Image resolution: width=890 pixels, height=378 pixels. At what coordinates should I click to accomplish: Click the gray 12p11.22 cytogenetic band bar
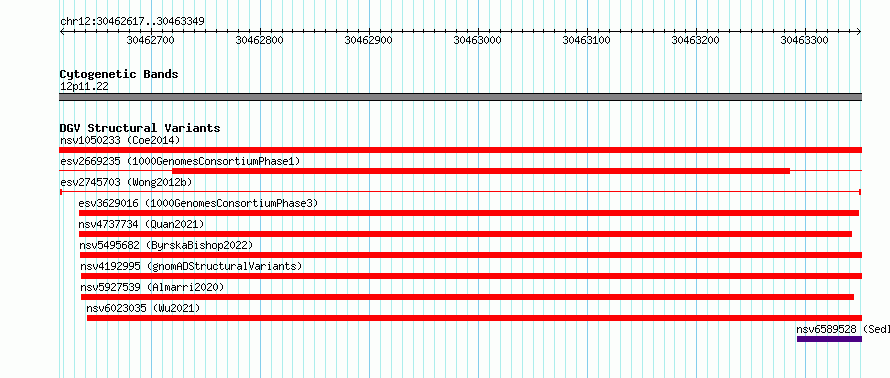460,97
